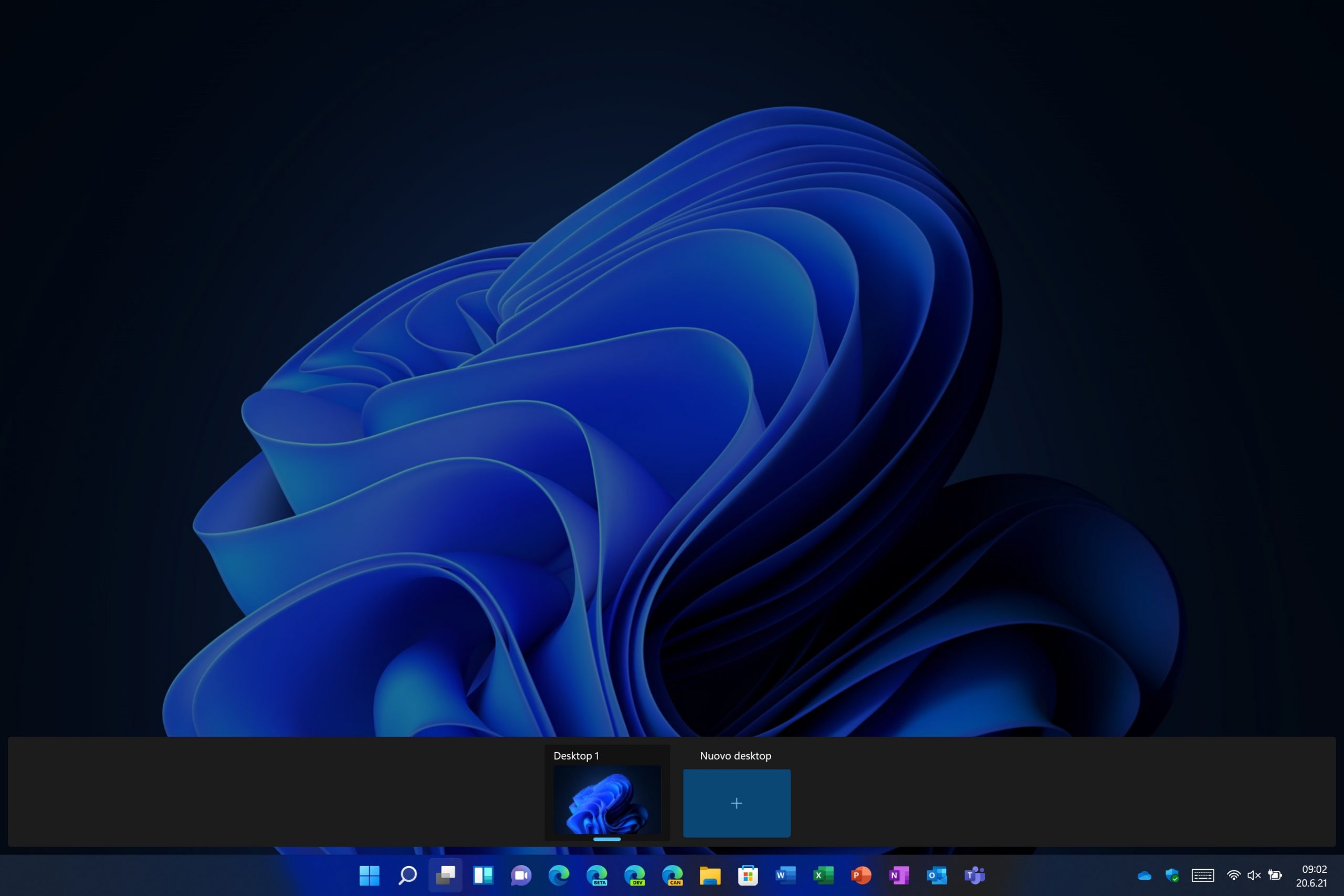Open Windows Security tray icon

pyautogui.click(x=1172, y=875)
